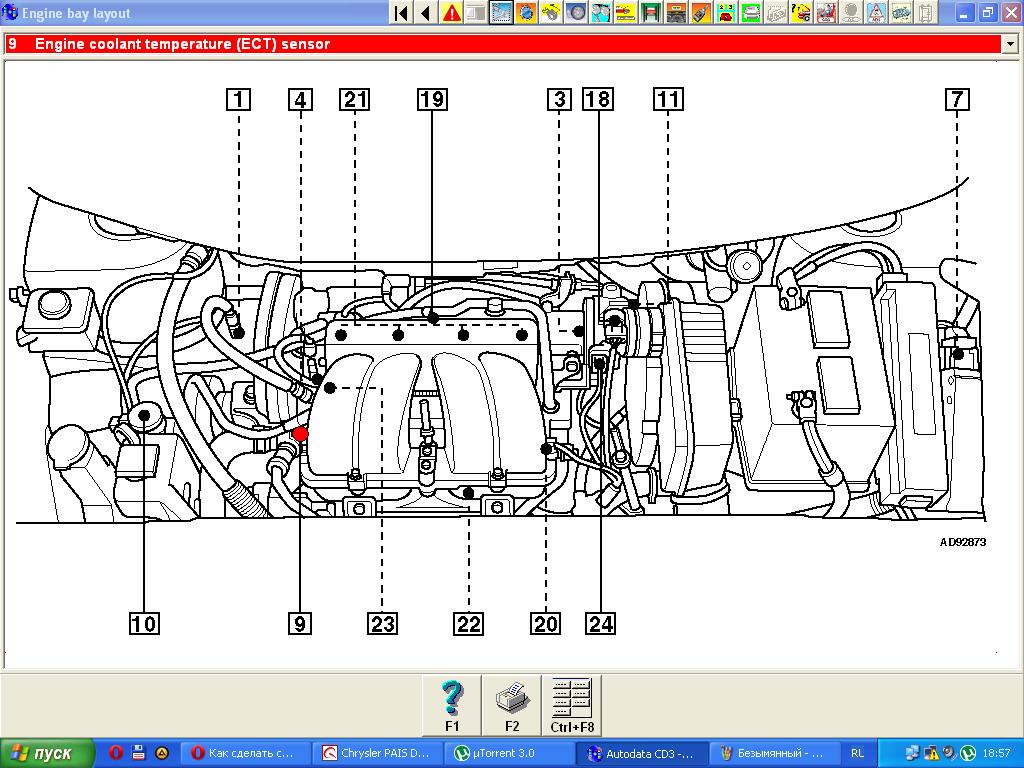Open the Windows Start (пуск) button
Image resolution: width=1024 pixels, height=768 pixels.
coord(46,753)
